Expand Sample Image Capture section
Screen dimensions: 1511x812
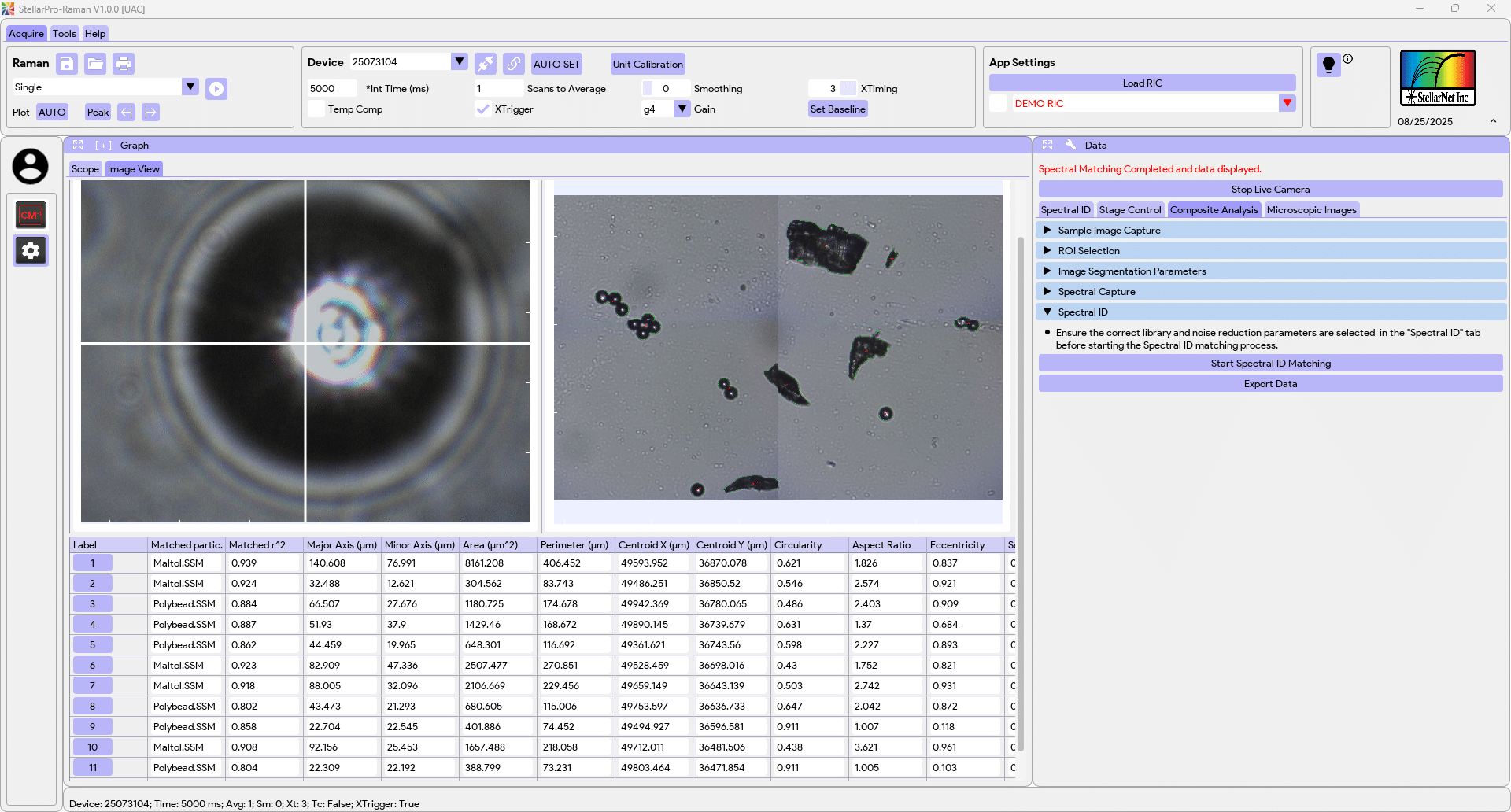1271,231
